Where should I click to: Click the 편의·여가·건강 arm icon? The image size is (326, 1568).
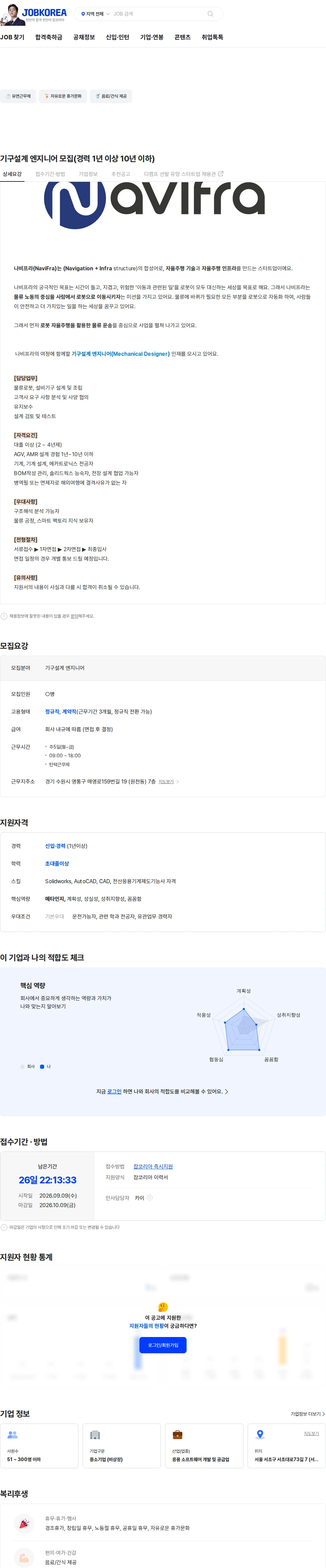point(24,1557)
